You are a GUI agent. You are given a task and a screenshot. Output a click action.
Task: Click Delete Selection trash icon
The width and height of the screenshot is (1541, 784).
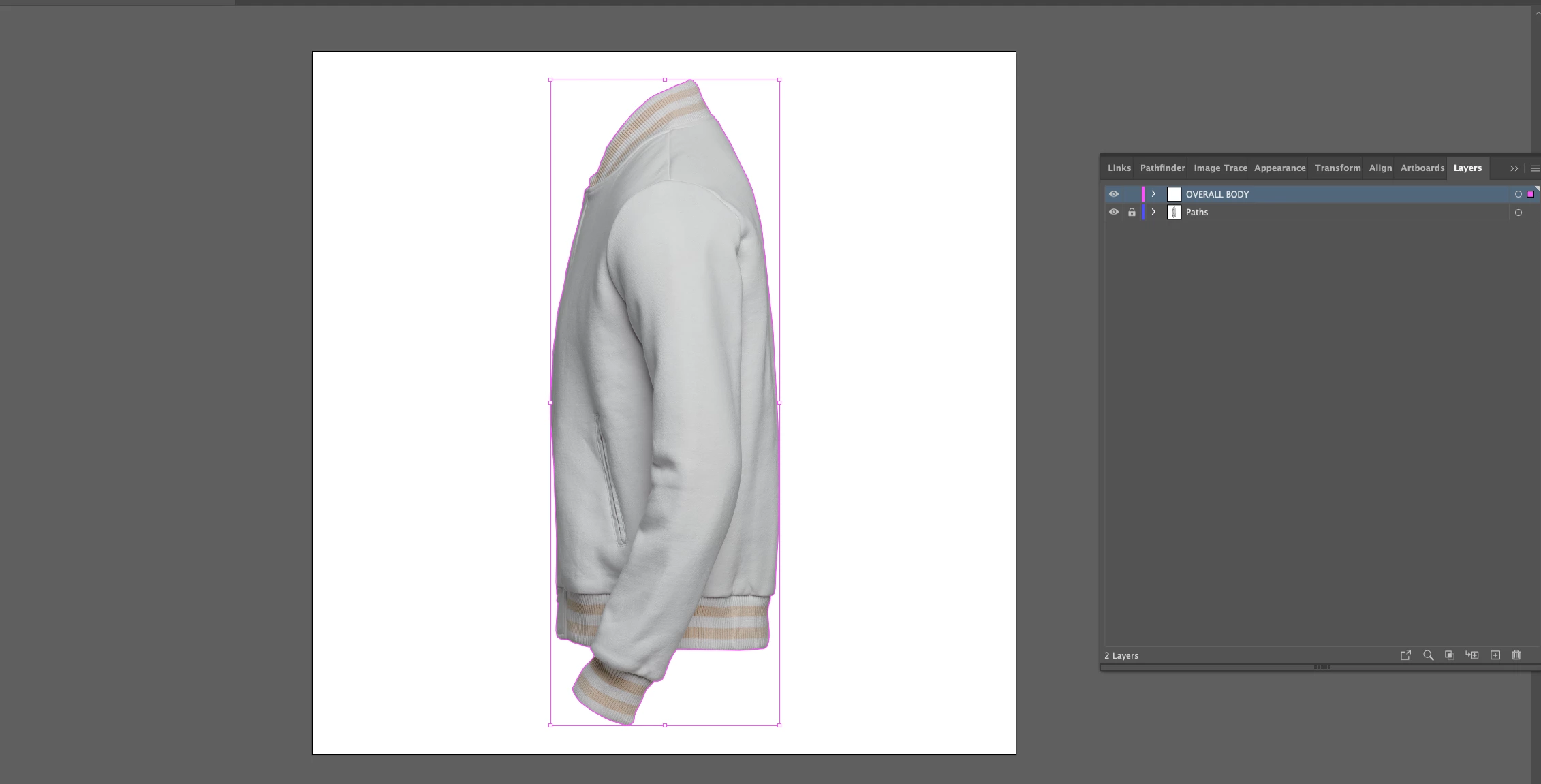point(1516,655)
